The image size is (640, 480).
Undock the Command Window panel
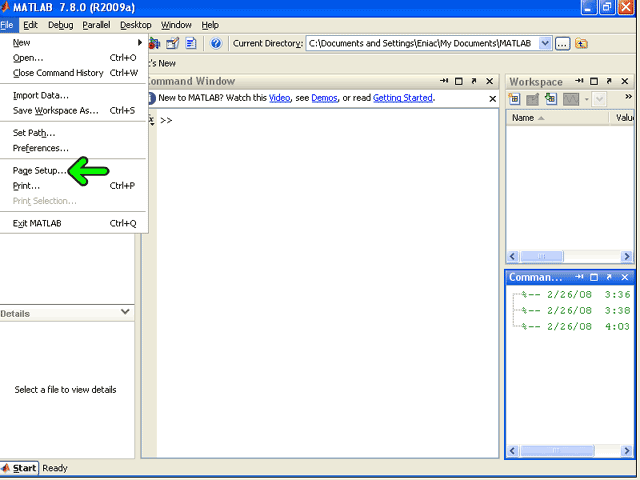point(473,81)
